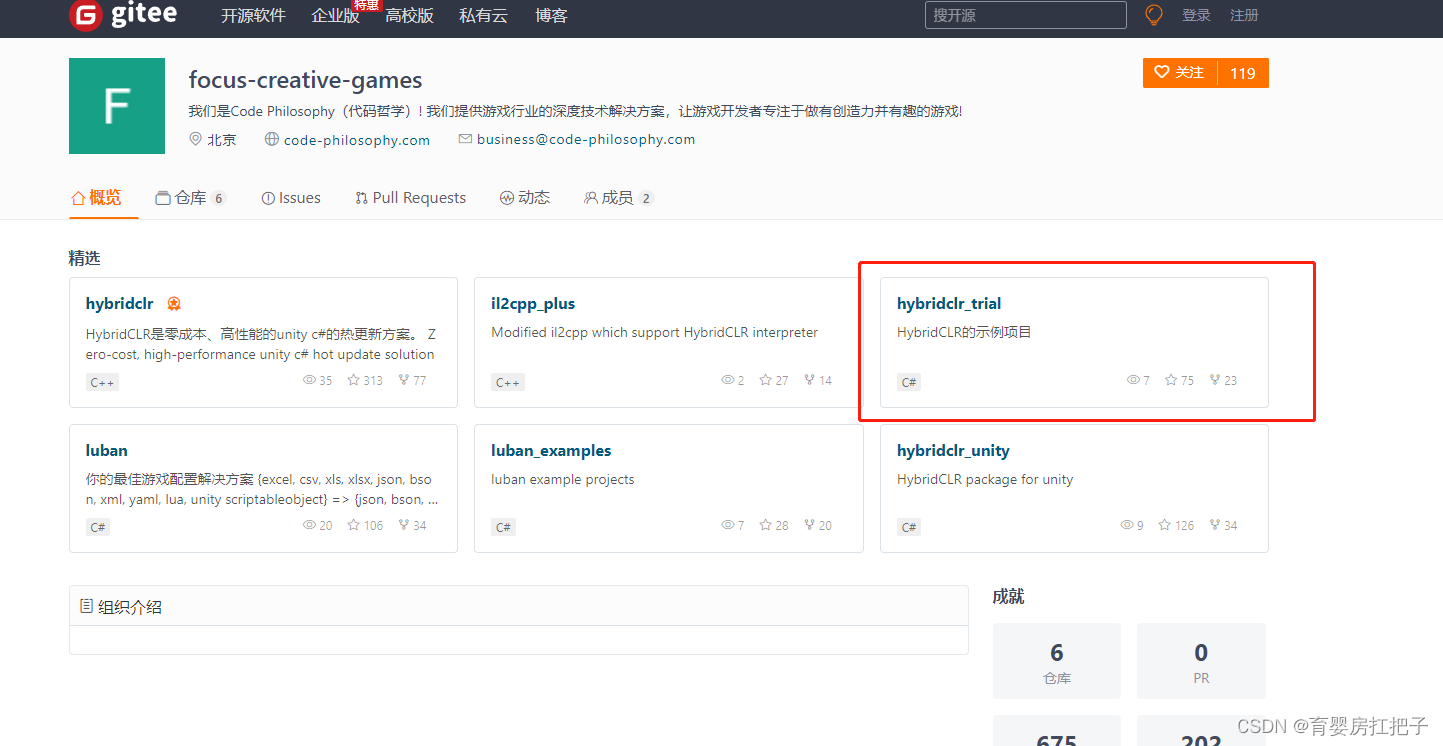Click the C++ language tag on hybridclr card
Image resolution: width=1443 pixels, height=746 pixels.
[x=102, y=382]
